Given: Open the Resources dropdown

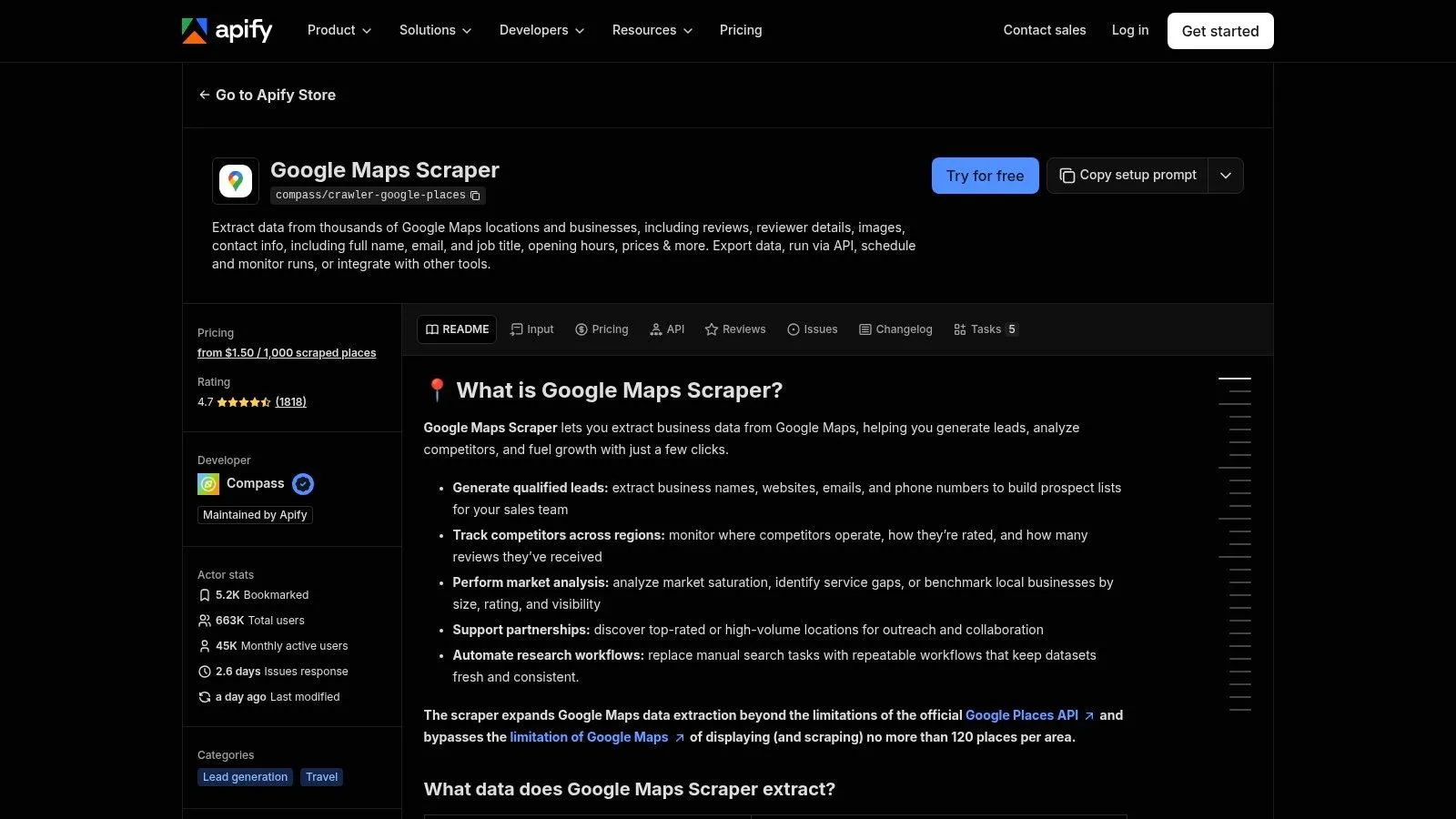Looking at the screenshot, I should 652,30.
